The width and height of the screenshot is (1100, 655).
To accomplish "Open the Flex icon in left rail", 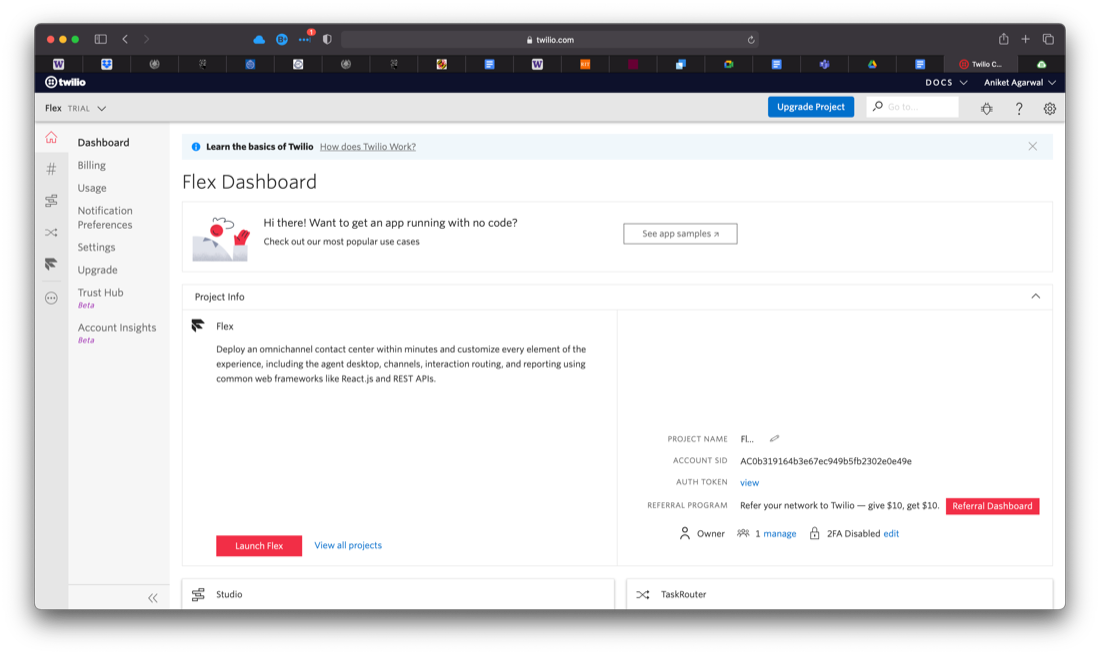I will pos(51,264).
